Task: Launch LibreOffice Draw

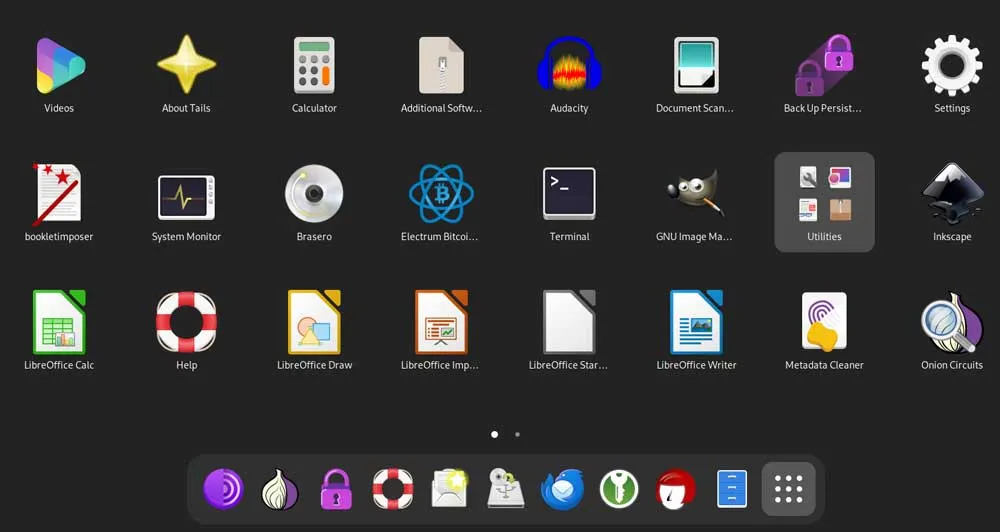Action: 314,322
